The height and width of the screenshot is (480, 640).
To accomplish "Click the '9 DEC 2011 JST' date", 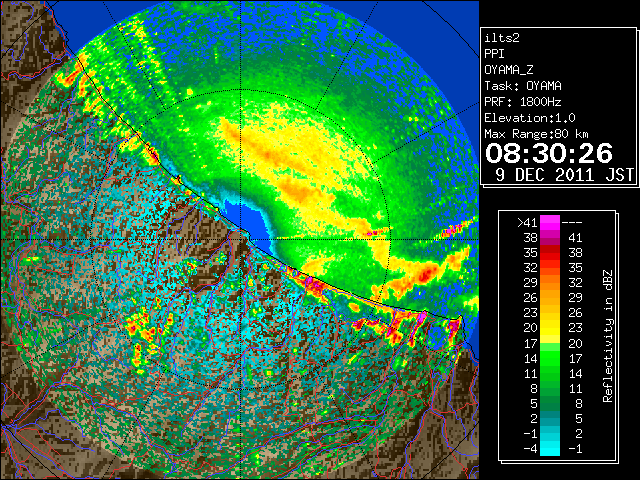I will click(x=564, y=175).
